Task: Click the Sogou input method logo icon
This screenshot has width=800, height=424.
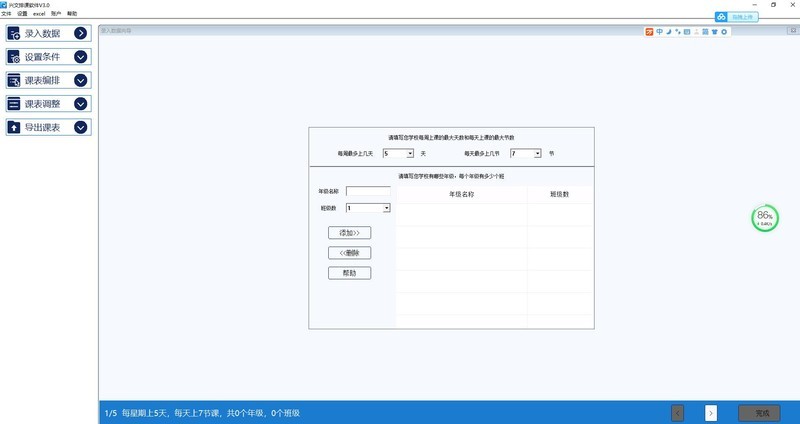Action: pyautogui.click(x=649, y=32)
